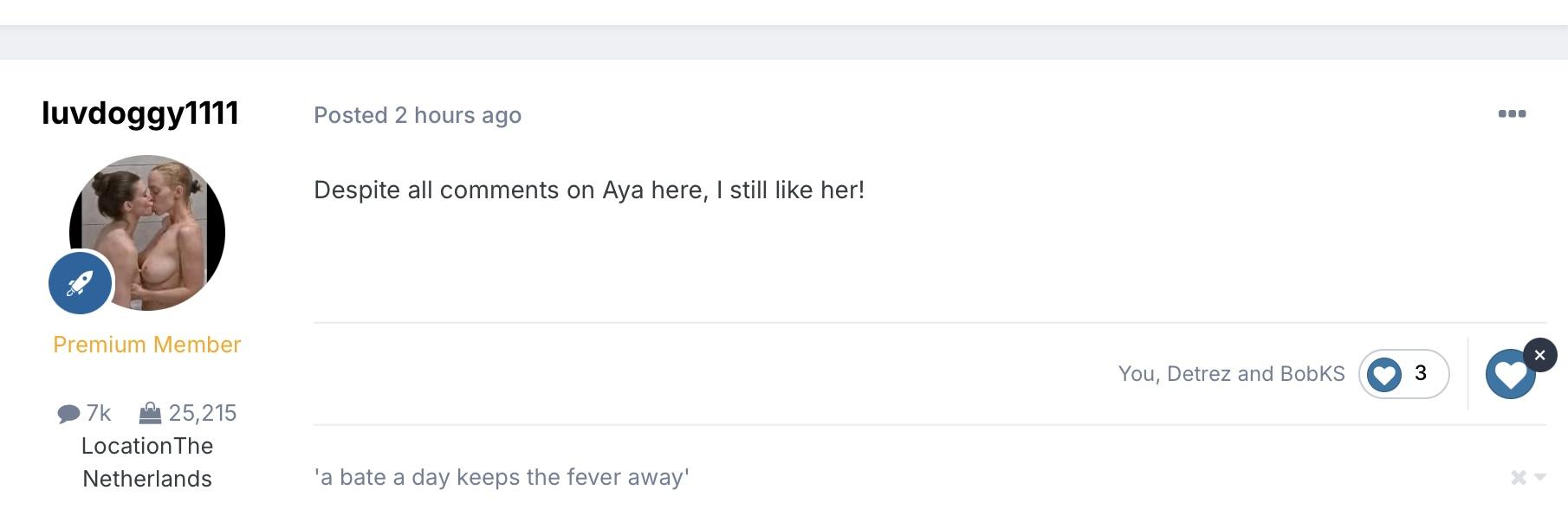
Task: Hide the signature using the X icon
Action: [1518, 477]
